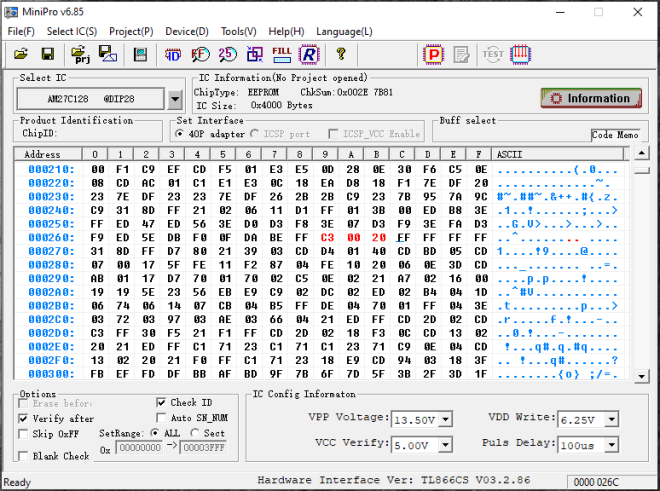Open the VDD Write dropdown
This screenshot has height=491, width=660.
coord(612,419)
